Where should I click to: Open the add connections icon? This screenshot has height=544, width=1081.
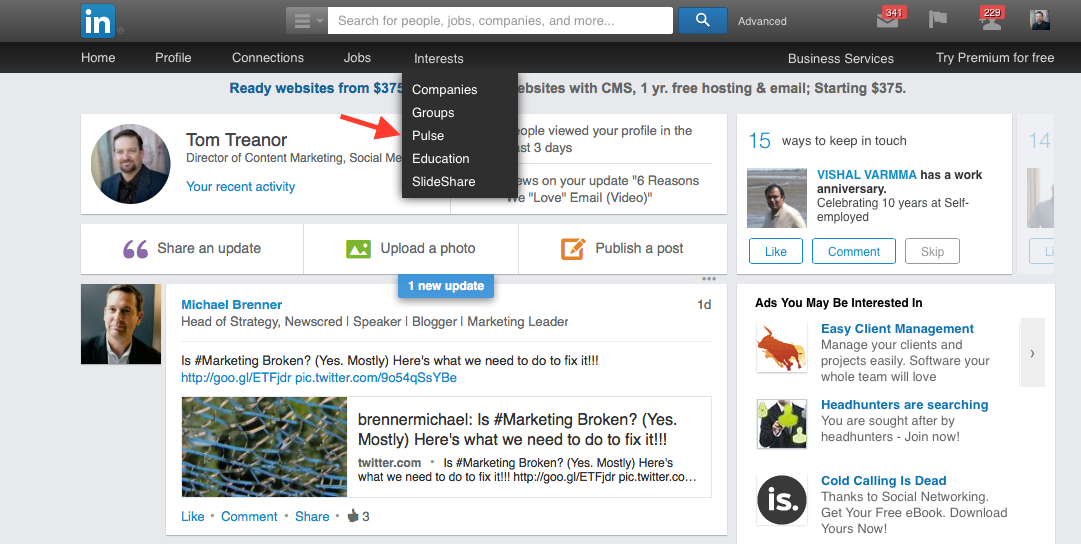(x=991, y=20)
